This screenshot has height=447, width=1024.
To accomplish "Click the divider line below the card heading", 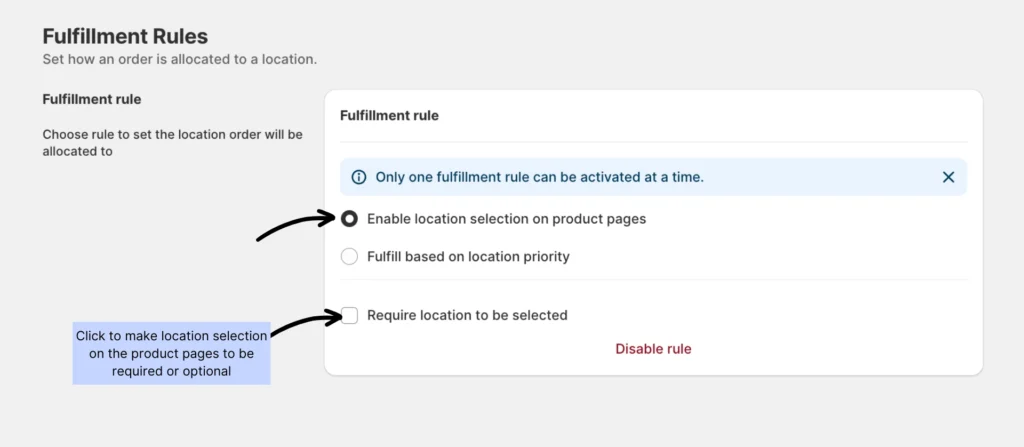I will pyautogui.click(x=653, y=142).
